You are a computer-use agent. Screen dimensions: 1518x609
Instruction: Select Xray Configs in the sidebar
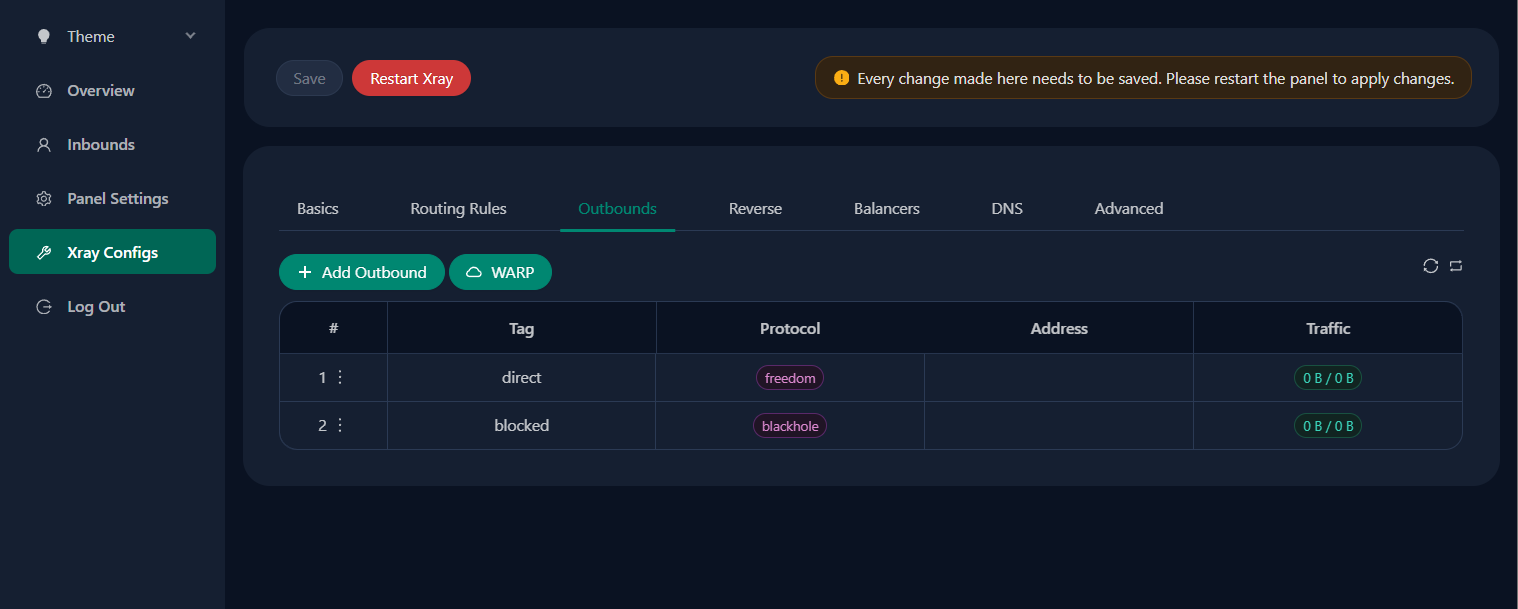pyautogui.click(x=112, y=253)
